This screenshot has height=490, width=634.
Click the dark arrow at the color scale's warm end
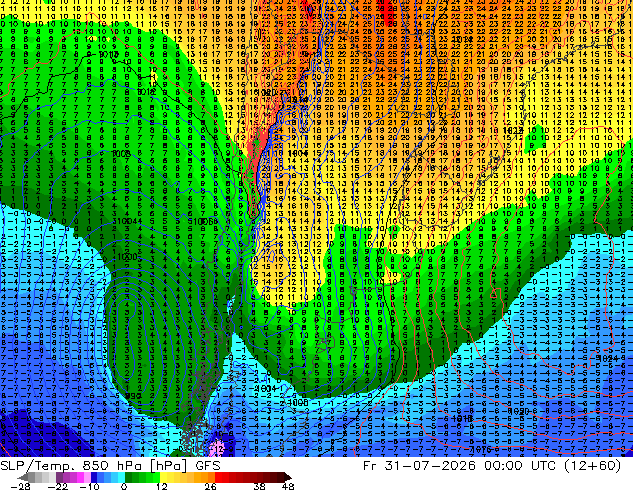point(287,477)
